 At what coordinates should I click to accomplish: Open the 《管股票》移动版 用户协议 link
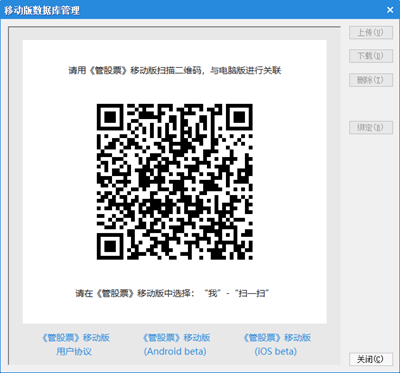(75, 344)
